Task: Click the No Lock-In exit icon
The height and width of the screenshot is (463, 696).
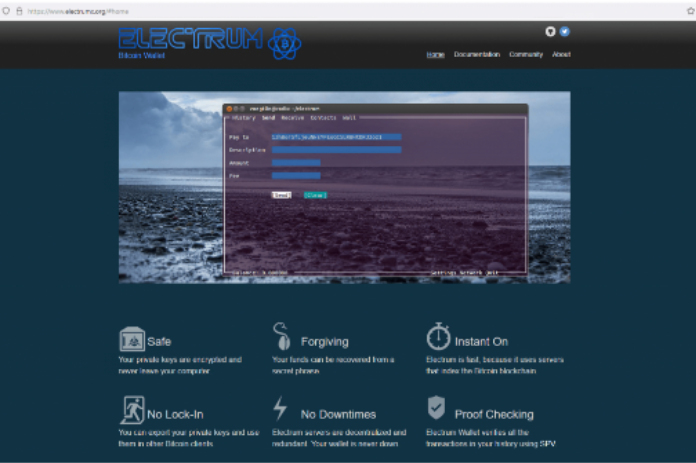Action: [x=132, y=410]
